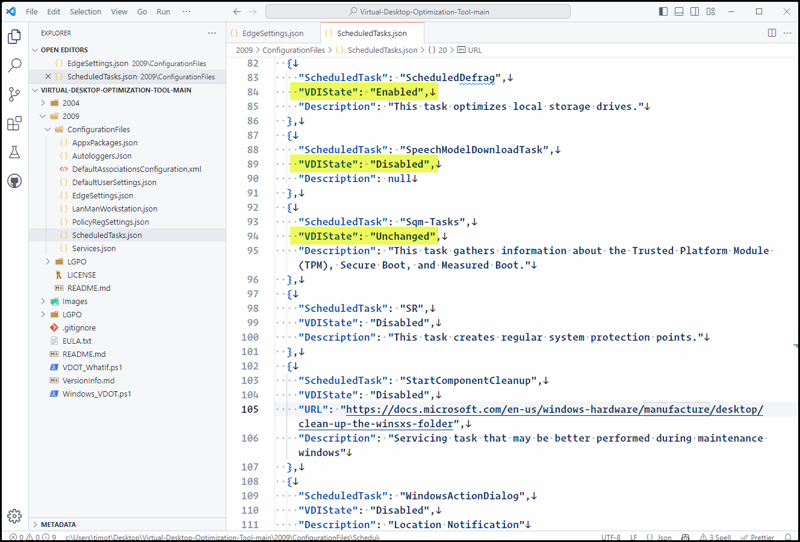Click Prettier in the status bar
This screenshot has width=800, height=542.
coord(766,537)
